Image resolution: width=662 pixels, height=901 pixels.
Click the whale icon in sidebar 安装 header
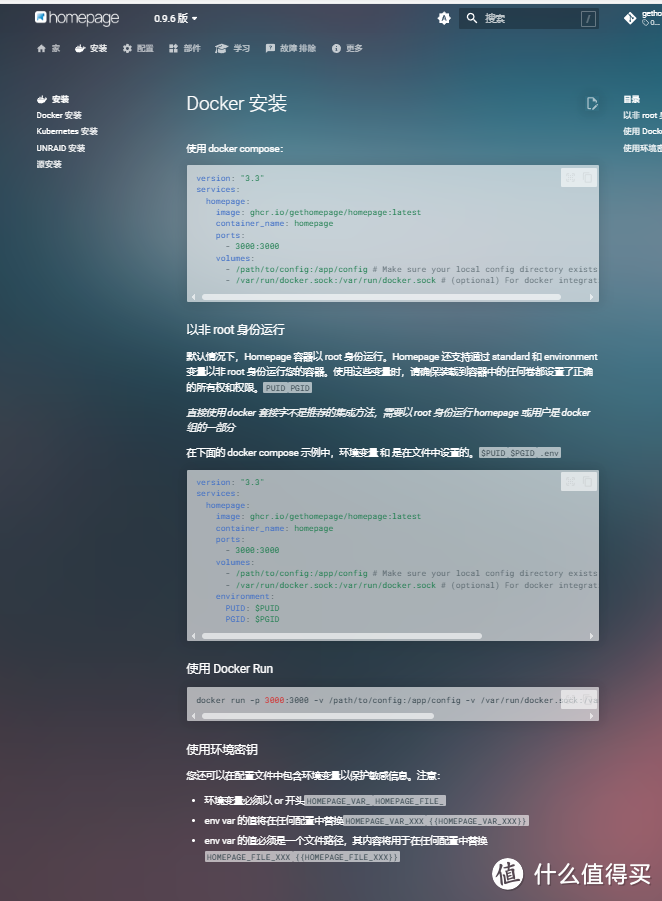[x=42, y=99]
